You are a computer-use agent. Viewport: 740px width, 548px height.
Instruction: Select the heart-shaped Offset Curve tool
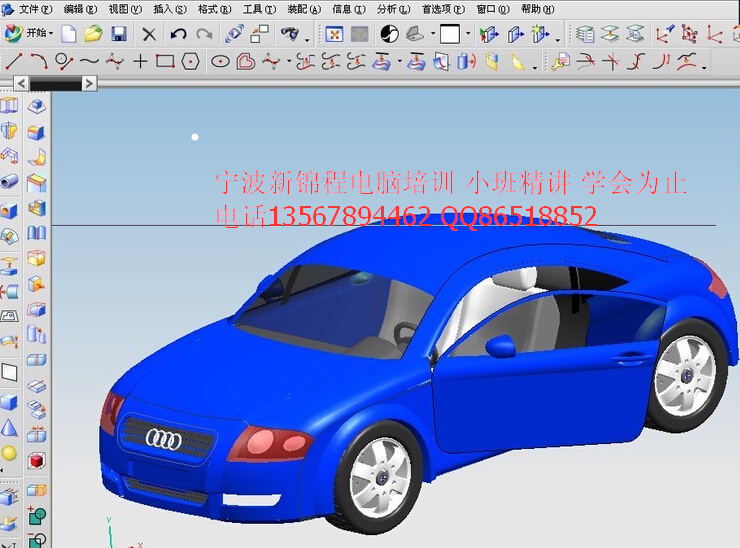click(x=245, y=61)
